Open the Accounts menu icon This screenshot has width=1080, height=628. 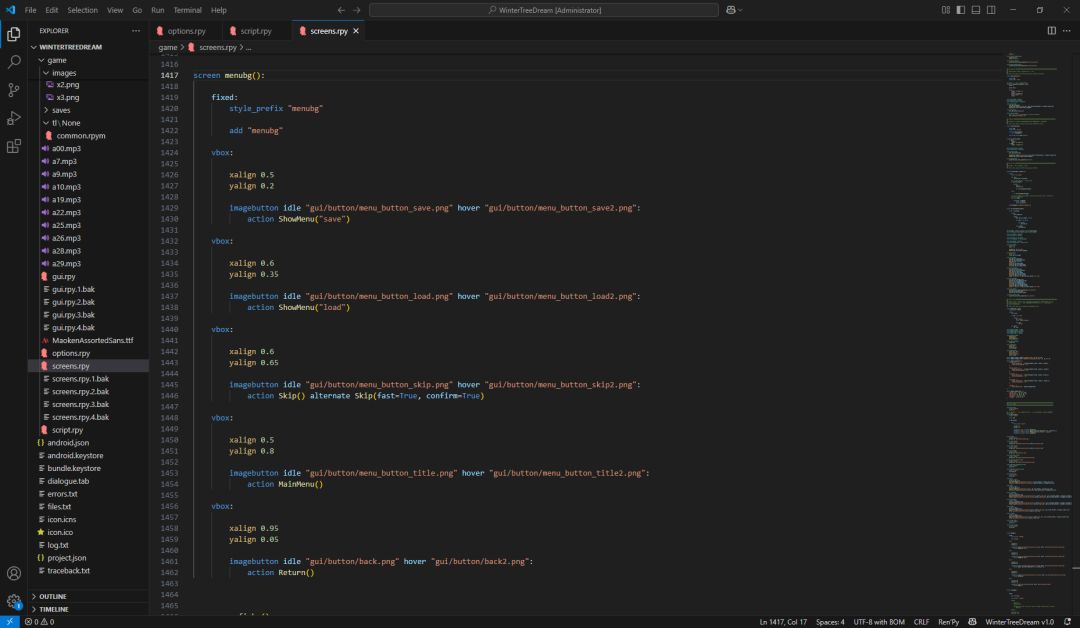click(x=14, y=574)
